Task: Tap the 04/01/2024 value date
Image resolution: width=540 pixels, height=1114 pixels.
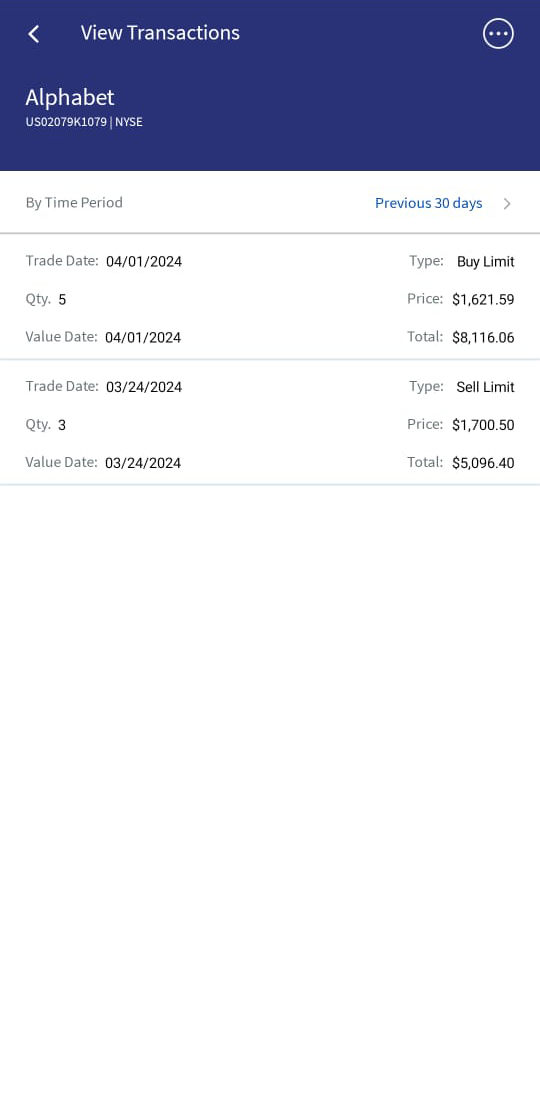Action: point(143,337)
